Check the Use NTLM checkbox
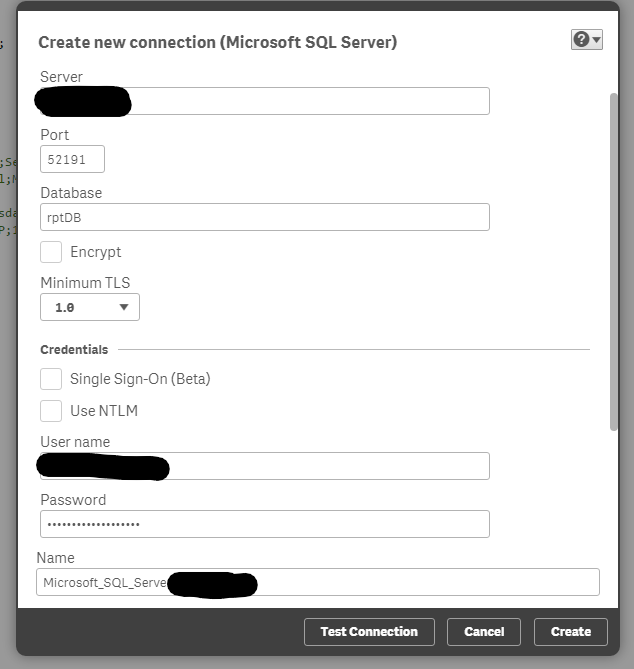 (51, 410)
